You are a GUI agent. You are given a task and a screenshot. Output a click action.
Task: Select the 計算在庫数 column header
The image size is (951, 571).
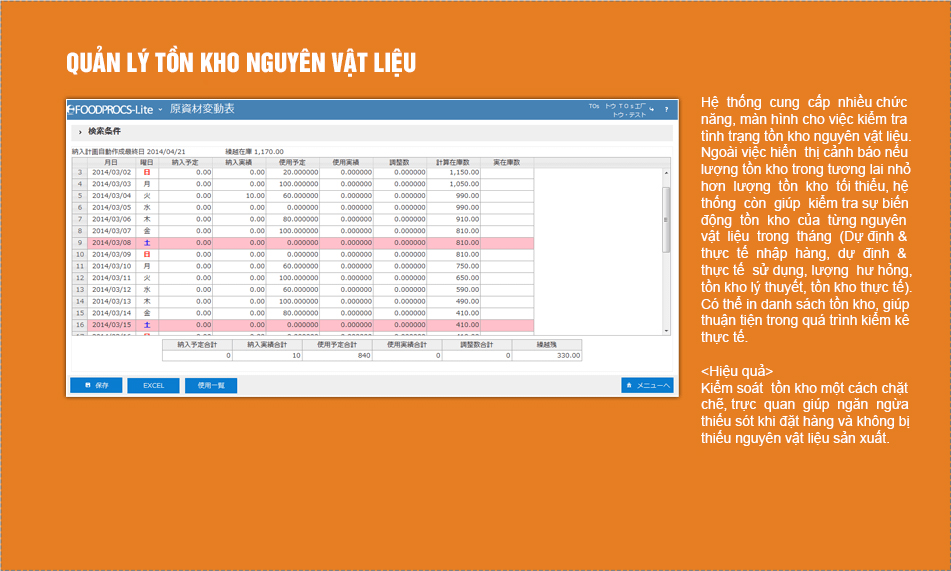(x=454, y=161)
